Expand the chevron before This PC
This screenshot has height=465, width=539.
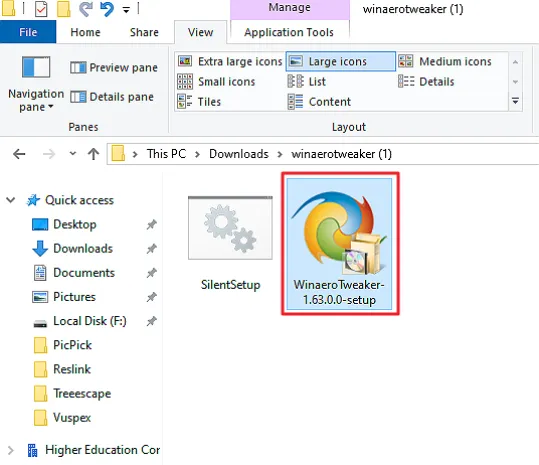click(x=135, y=154)
